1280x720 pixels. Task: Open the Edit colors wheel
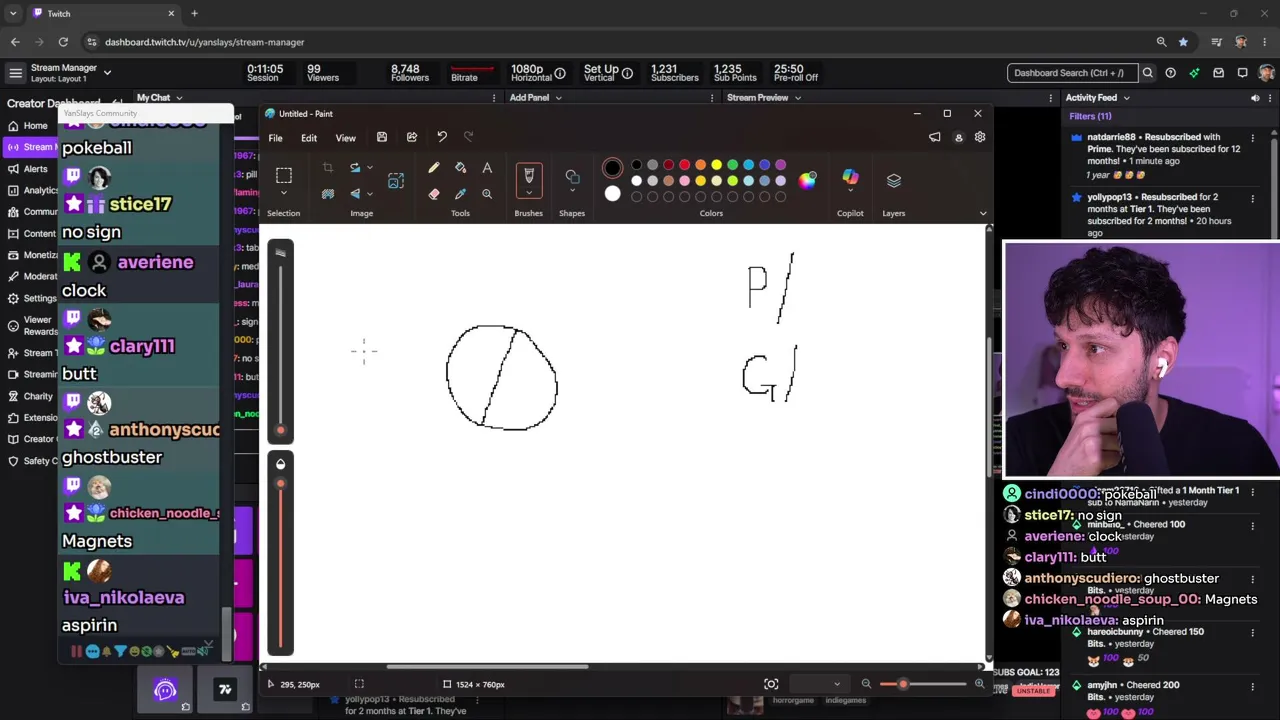pyautogui.click(x=807, y=180)
